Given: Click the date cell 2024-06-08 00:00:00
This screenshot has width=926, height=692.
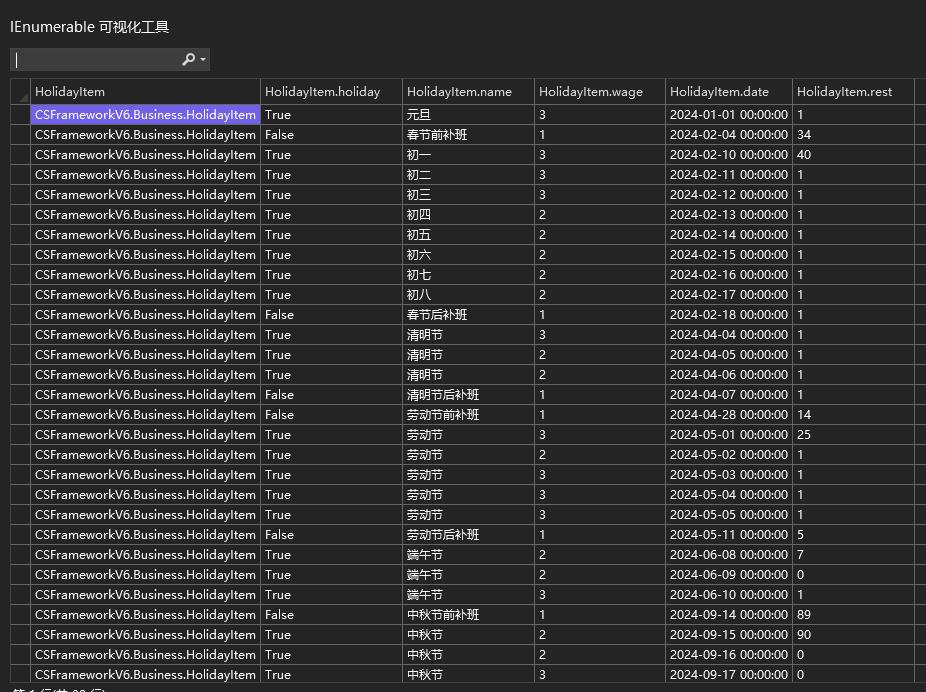Looking at the screenshot, I should point(728,555).
